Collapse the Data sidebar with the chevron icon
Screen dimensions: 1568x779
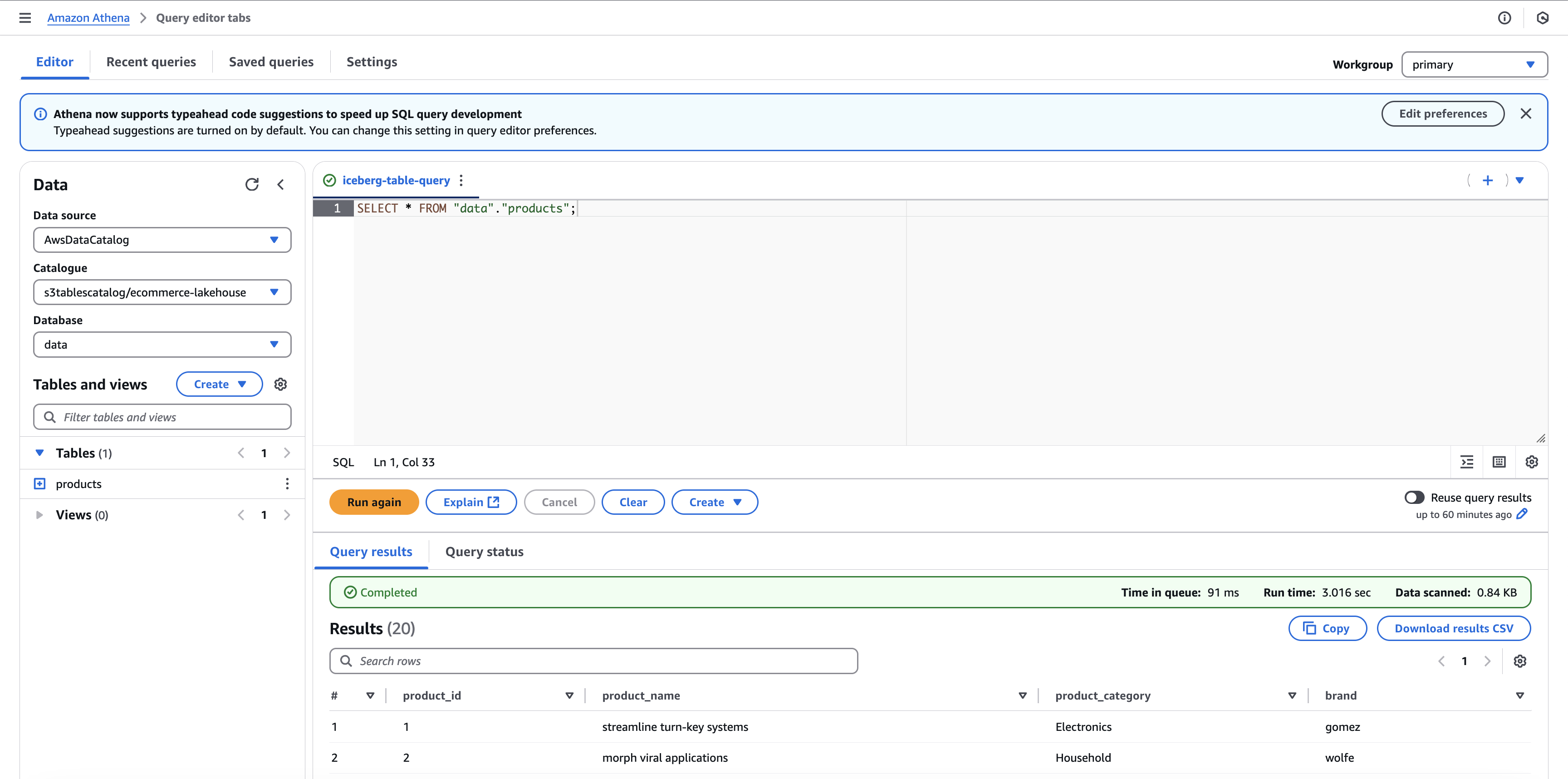point(280,184)
